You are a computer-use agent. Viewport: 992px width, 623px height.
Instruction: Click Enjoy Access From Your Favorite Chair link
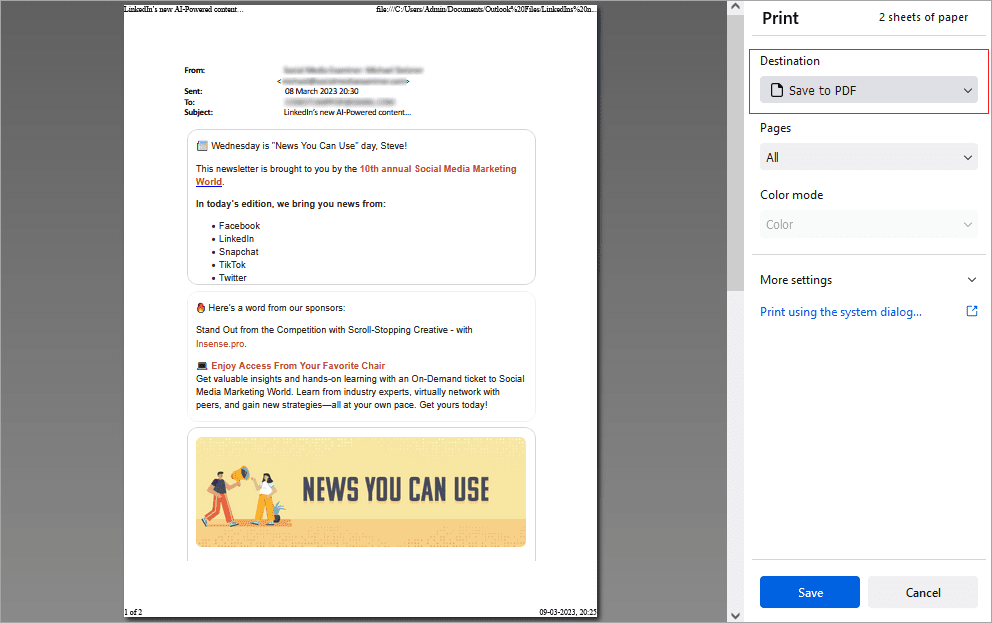[x=298, y=366]
